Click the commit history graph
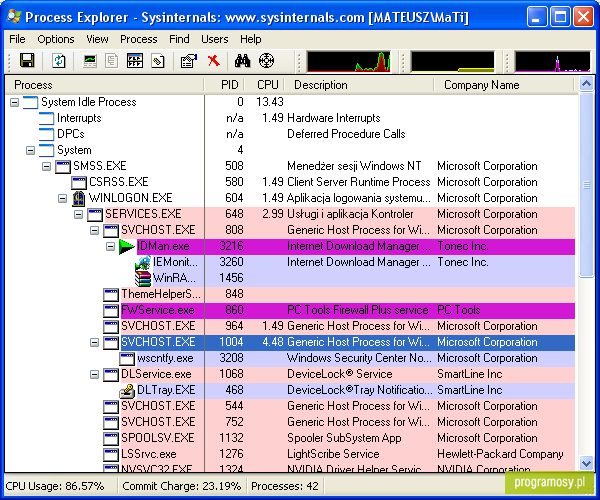Screen dimensions: 600x500 pyautogui.click(x=452, y=62)
